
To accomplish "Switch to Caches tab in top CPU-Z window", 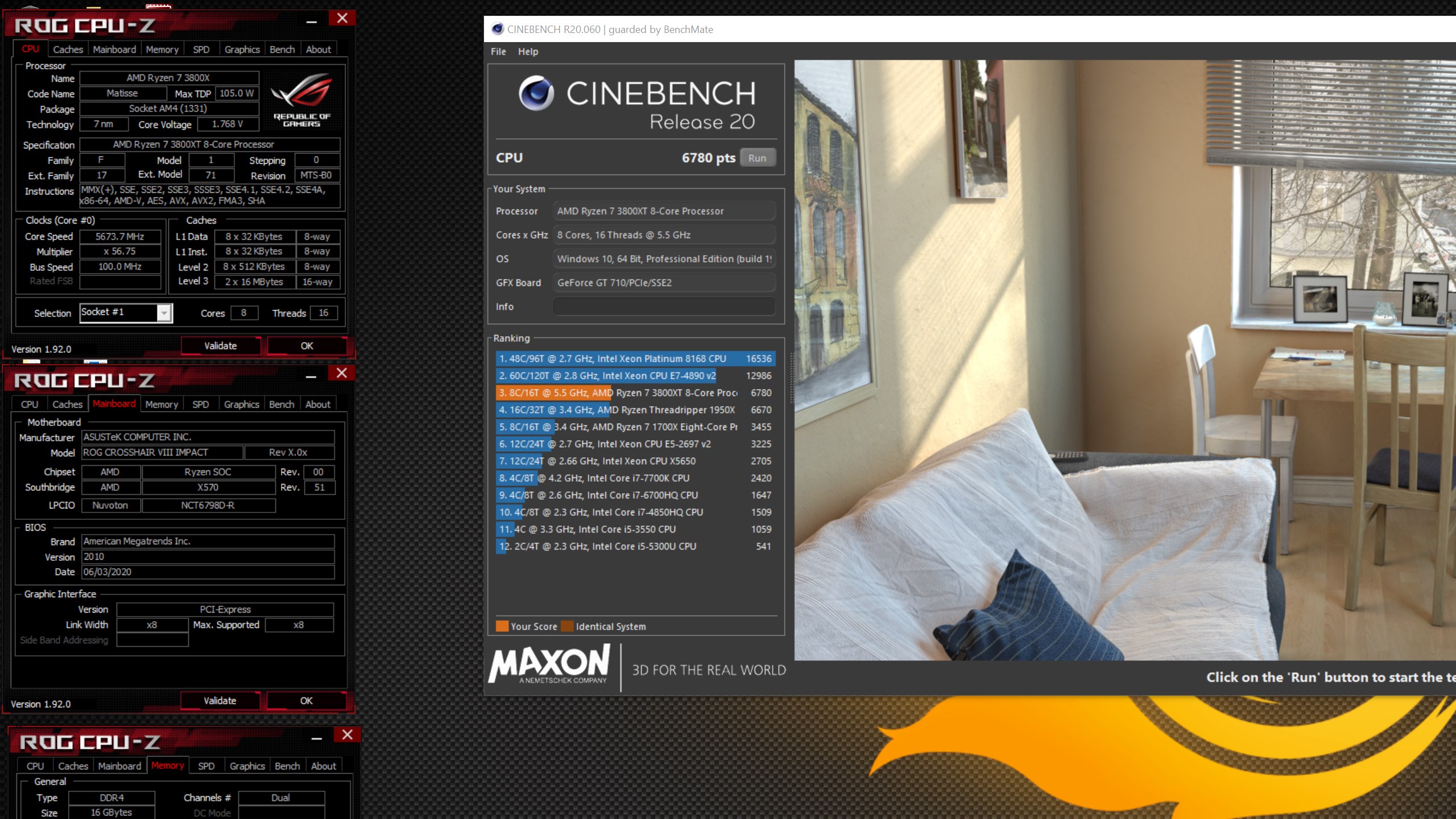I will point(68,49).
